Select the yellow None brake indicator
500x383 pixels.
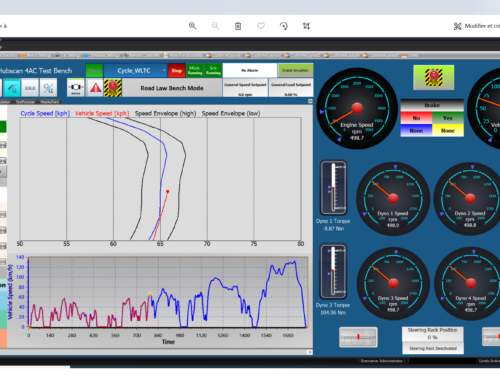click(x=448, y=131)
